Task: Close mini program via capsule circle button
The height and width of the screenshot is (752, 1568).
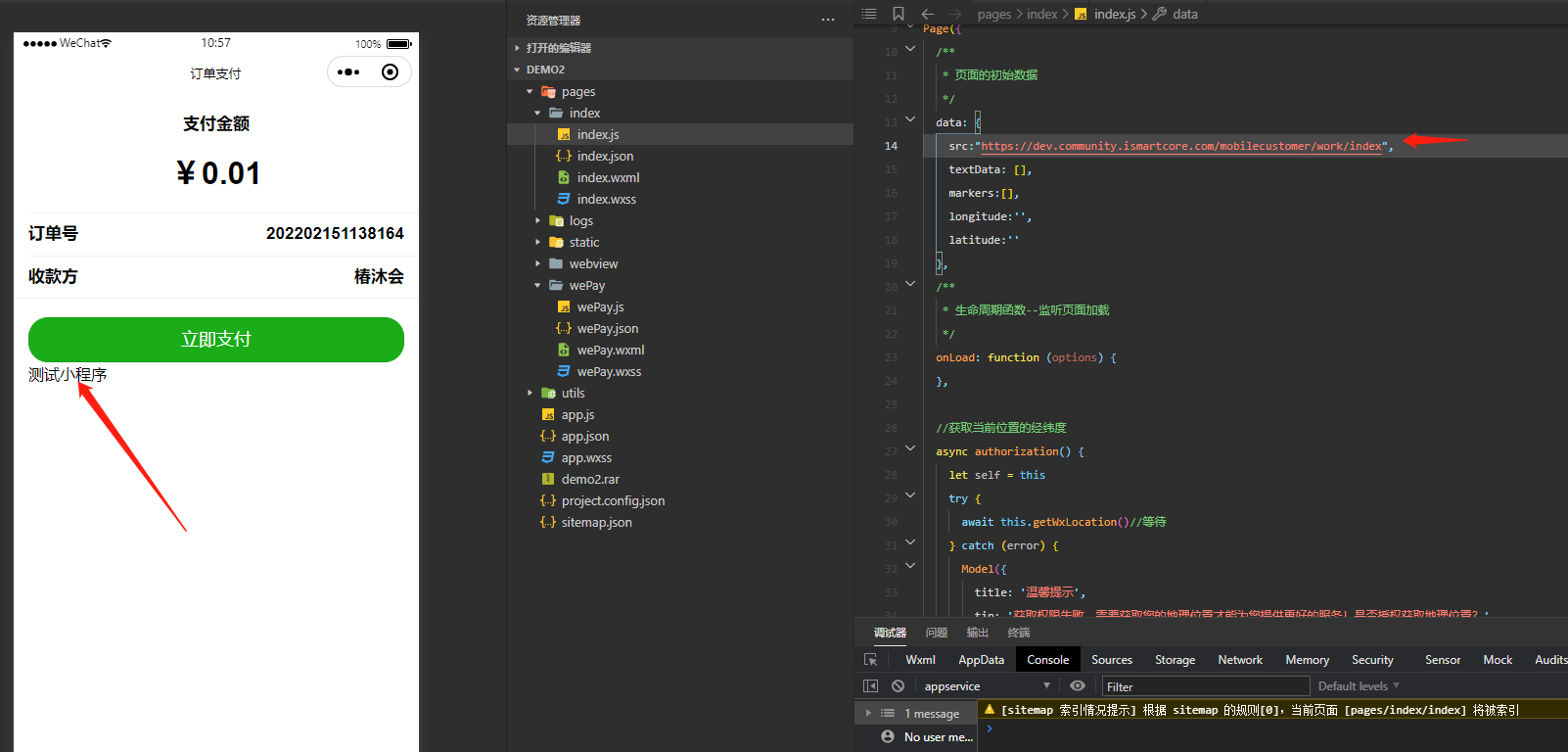Action: 390,72
